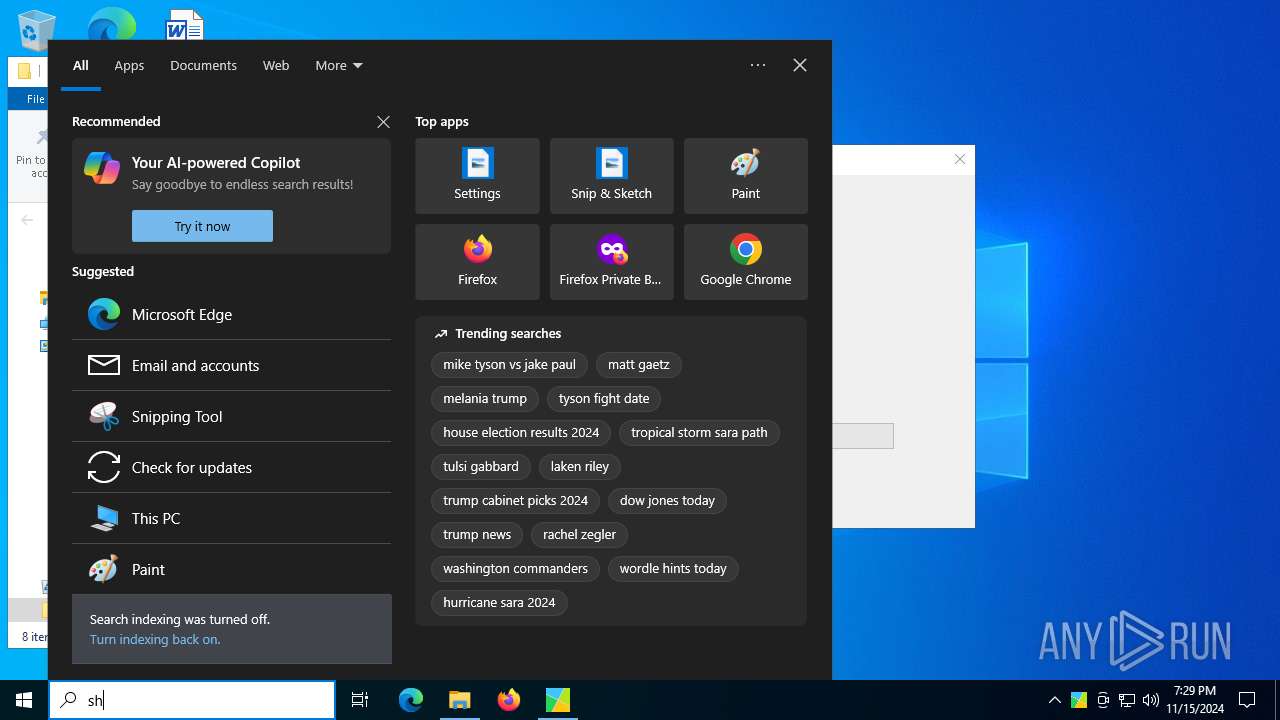1280x720 pixels.
Task: Open the search options ellipsis menu
Action: (758, 65)
